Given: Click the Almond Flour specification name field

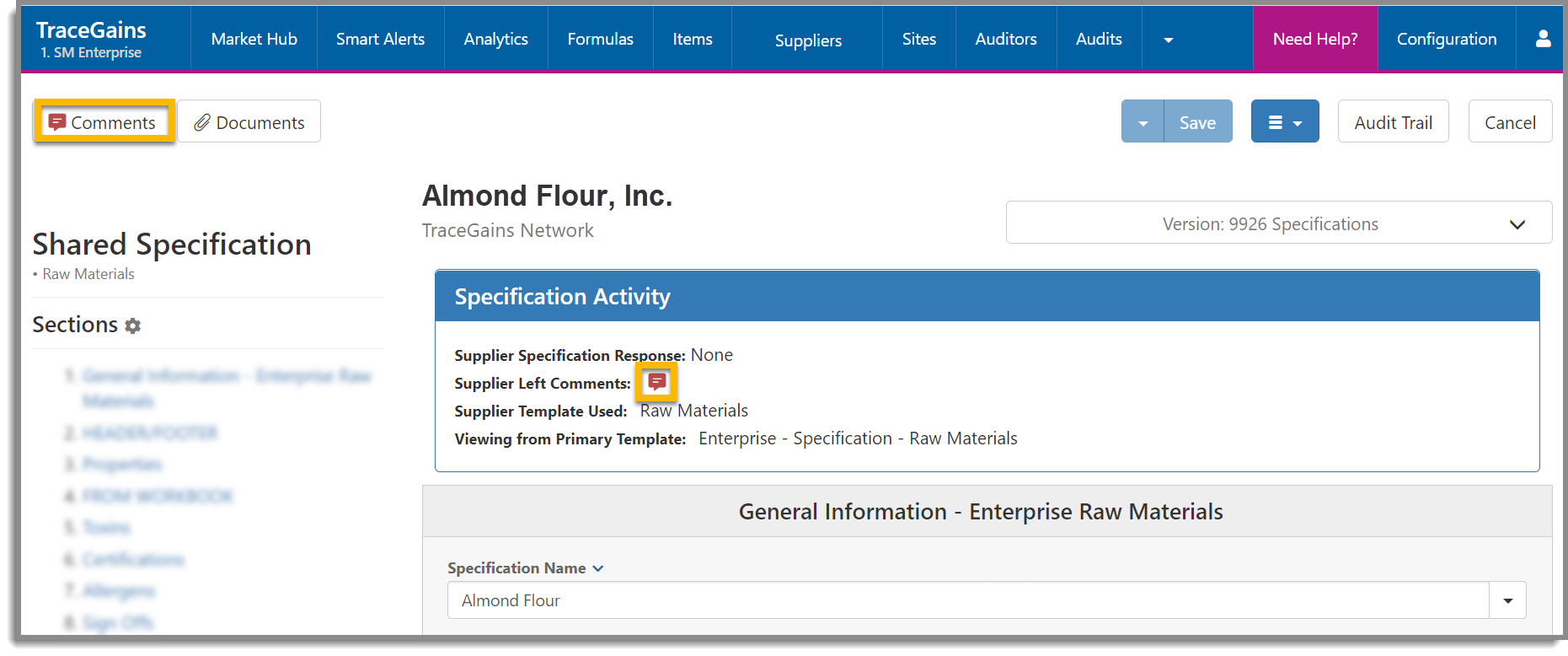Looking at the screenshot, I should [968, 600].
